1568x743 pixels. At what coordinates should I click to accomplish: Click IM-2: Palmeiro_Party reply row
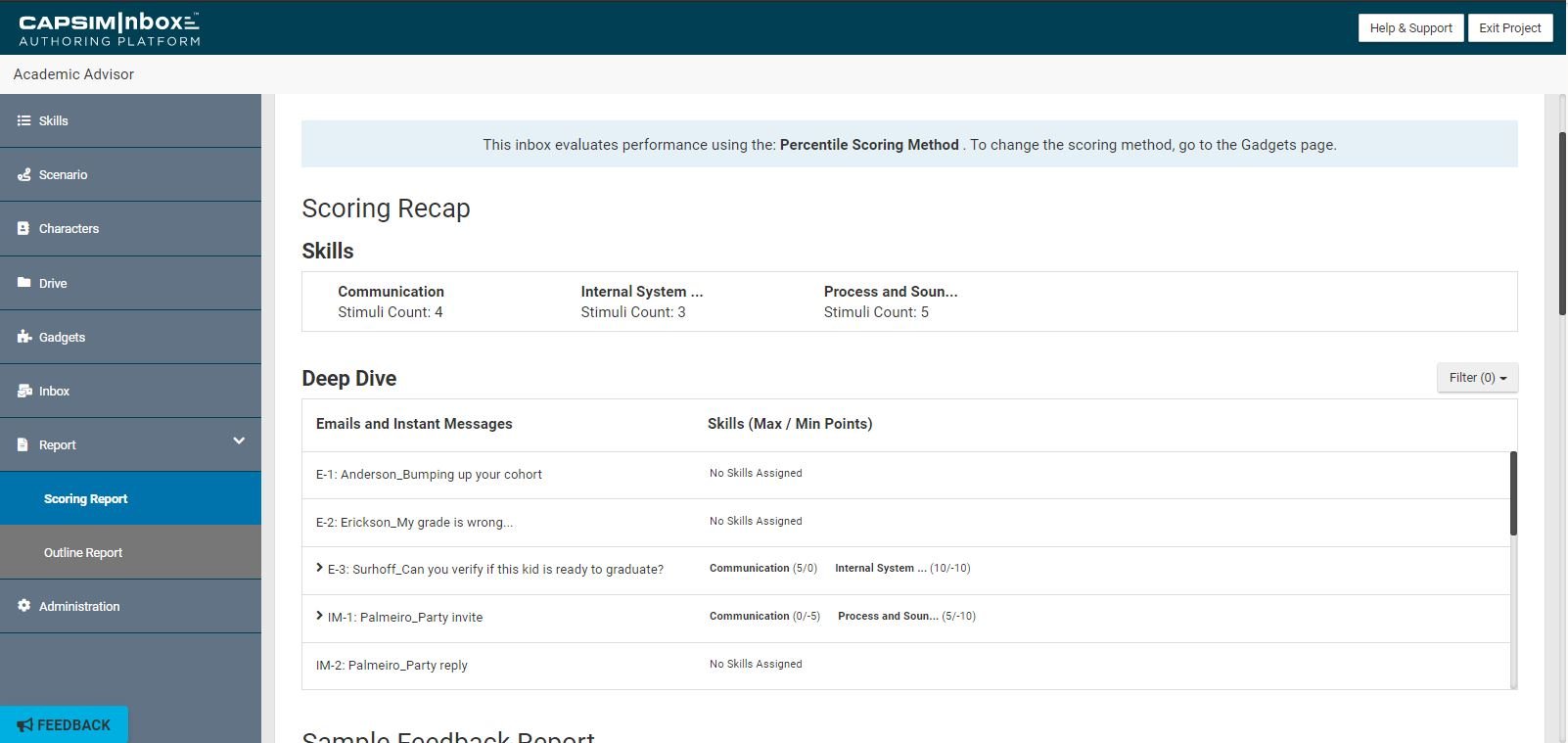[905, 666]
